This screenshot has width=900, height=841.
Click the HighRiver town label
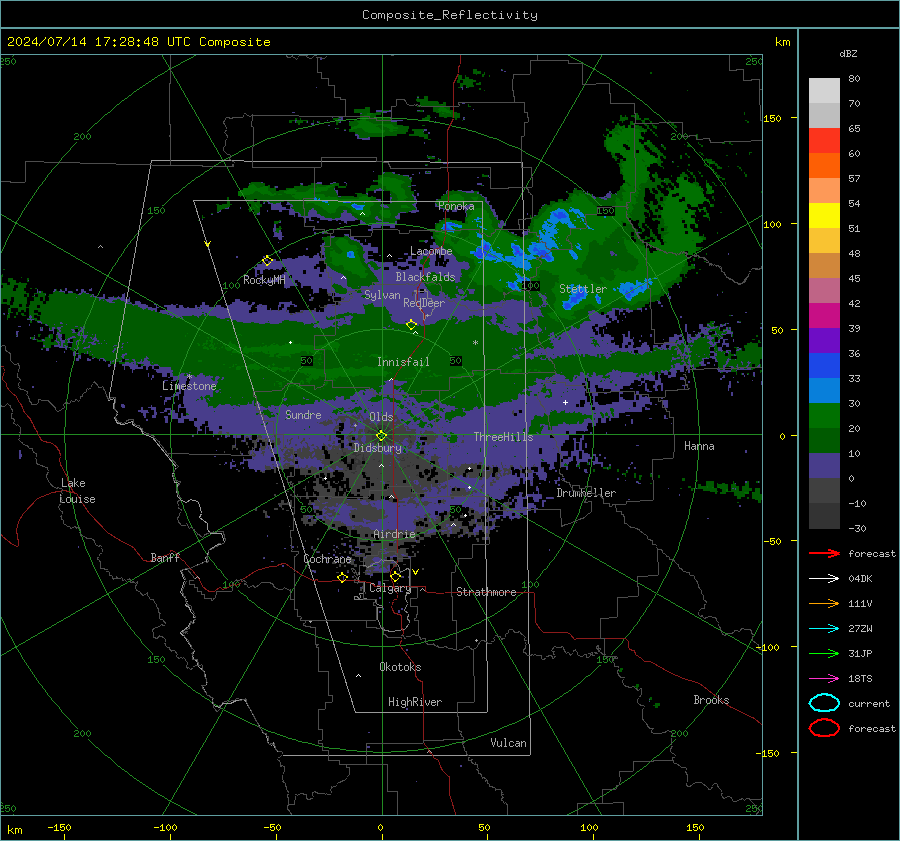pyautogui.click(x=415, y=702)
